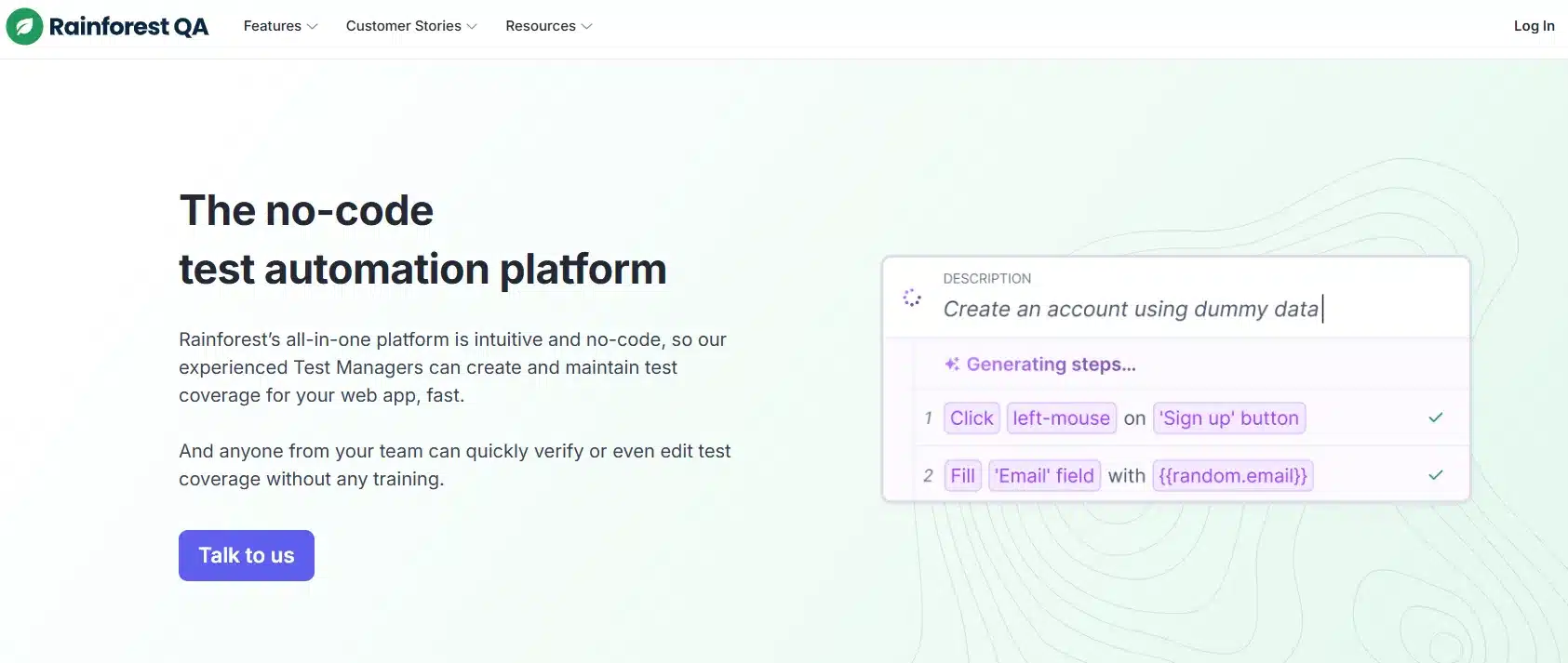Click the 'The no-code' headline
Image resolution: width=1568 pixels, height=663 pixels.
click(306, 210)
